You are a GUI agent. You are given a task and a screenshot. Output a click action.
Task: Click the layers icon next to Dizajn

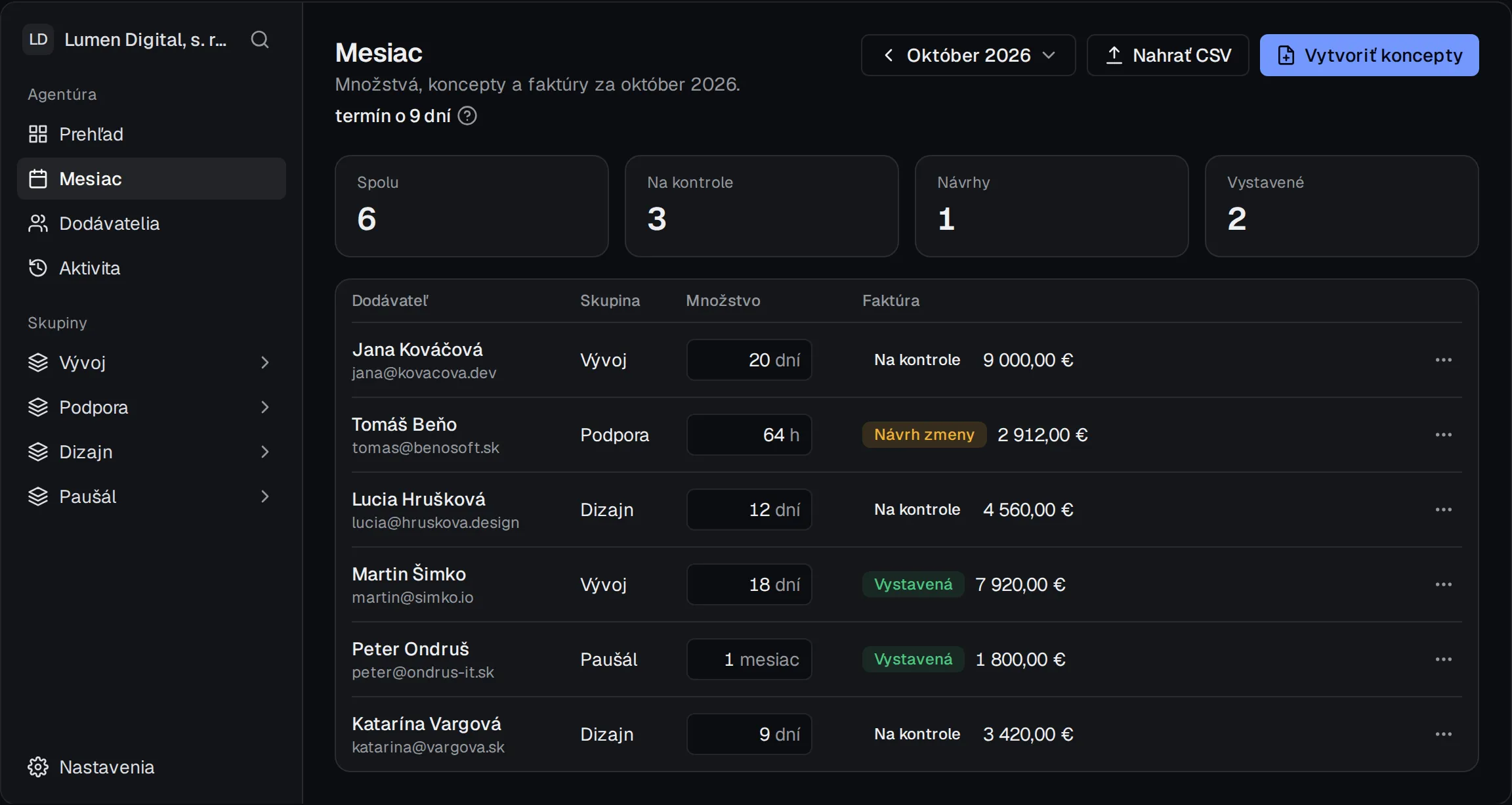(38, 452)
